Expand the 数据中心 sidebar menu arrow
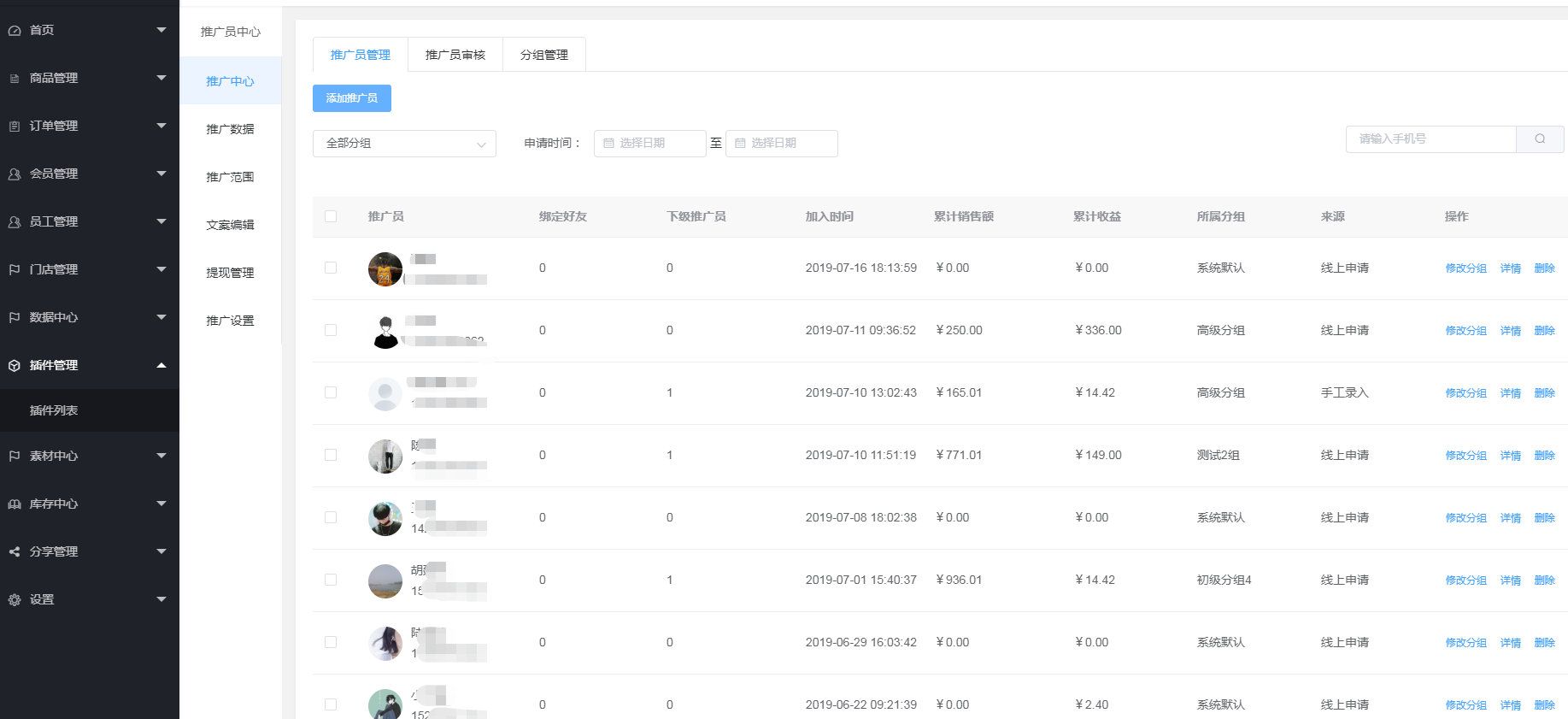The image size is (1568, 719). [x=161, y=317]
